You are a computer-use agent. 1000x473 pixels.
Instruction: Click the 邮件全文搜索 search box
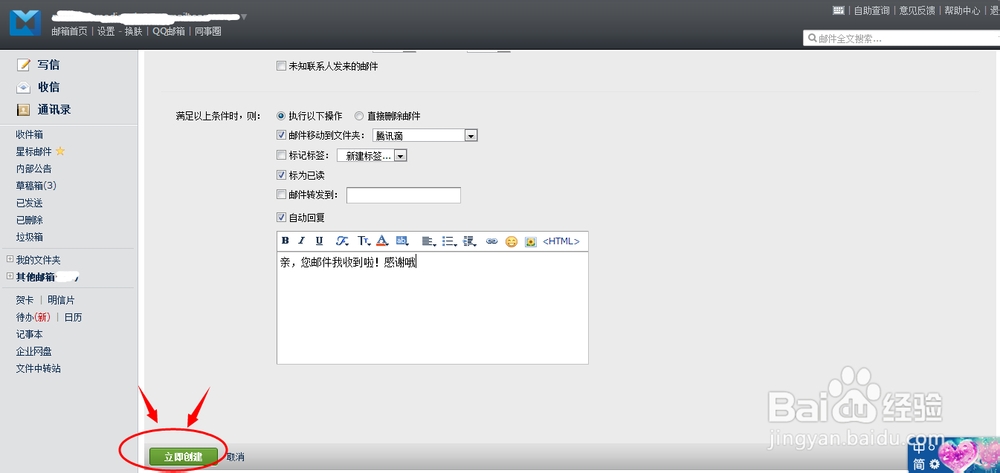pyautogui.click(x=901, y=38)
